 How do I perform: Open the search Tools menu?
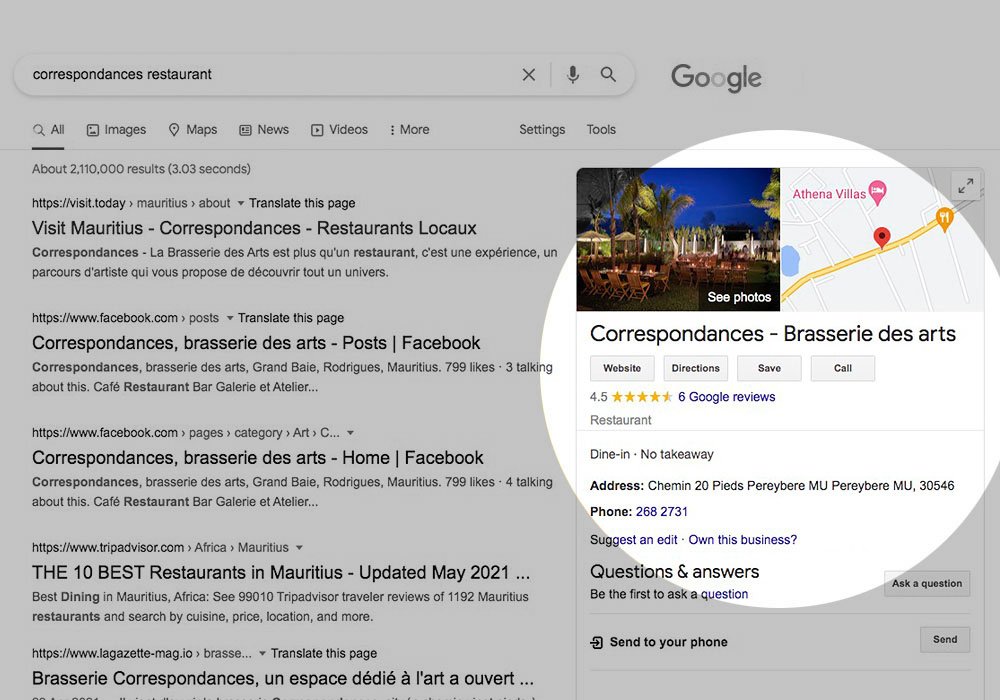click(x=601, y=130)
